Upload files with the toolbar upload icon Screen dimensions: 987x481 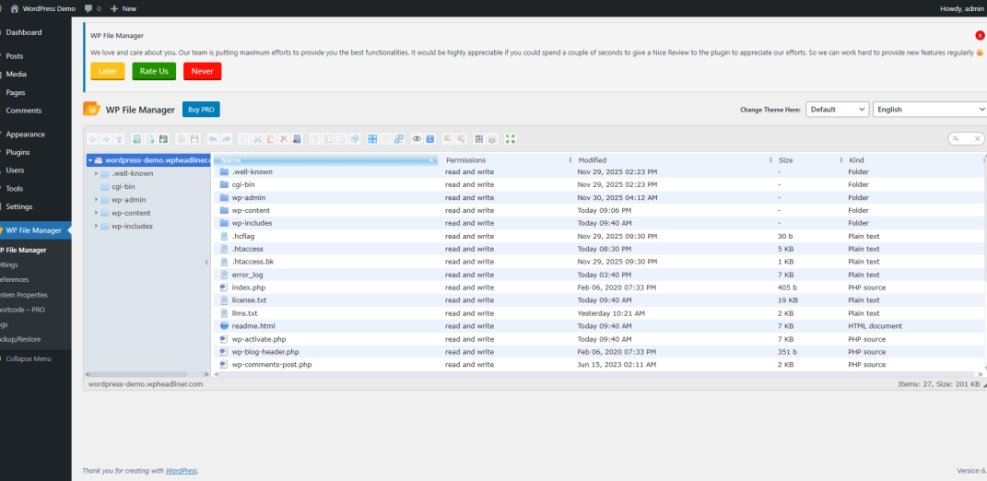164,139
